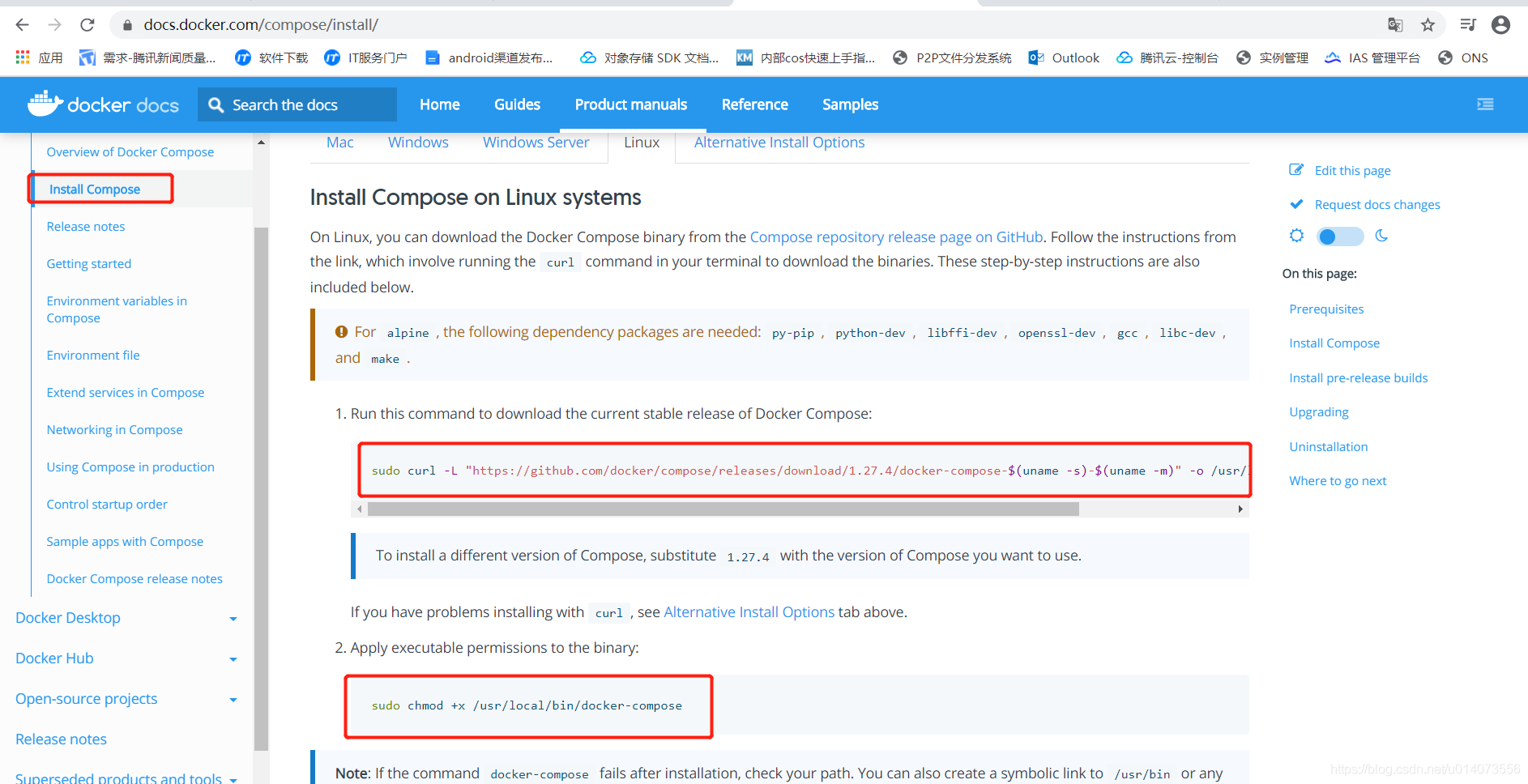
Task: Open the Home navigation item
Action: 440,104
